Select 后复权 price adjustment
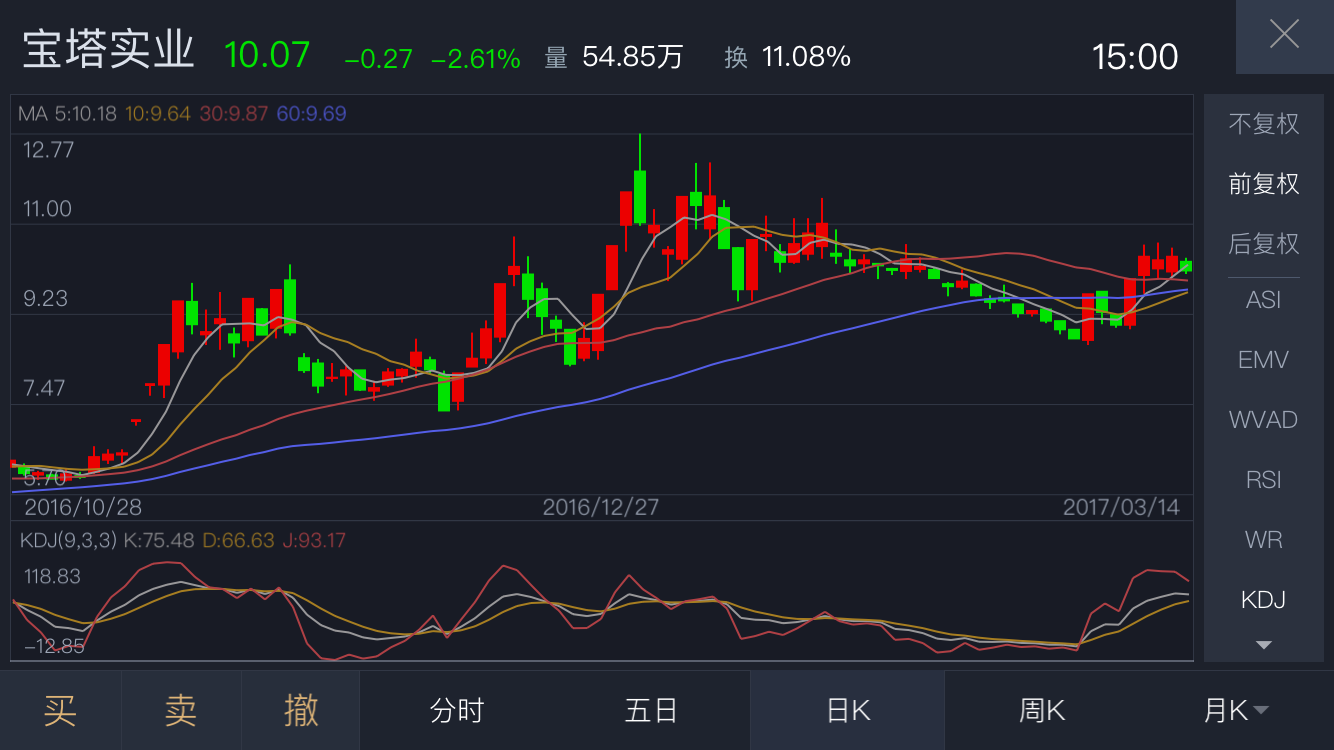Viewport: 1334px width, 750px height. [x=1264, y=244]
